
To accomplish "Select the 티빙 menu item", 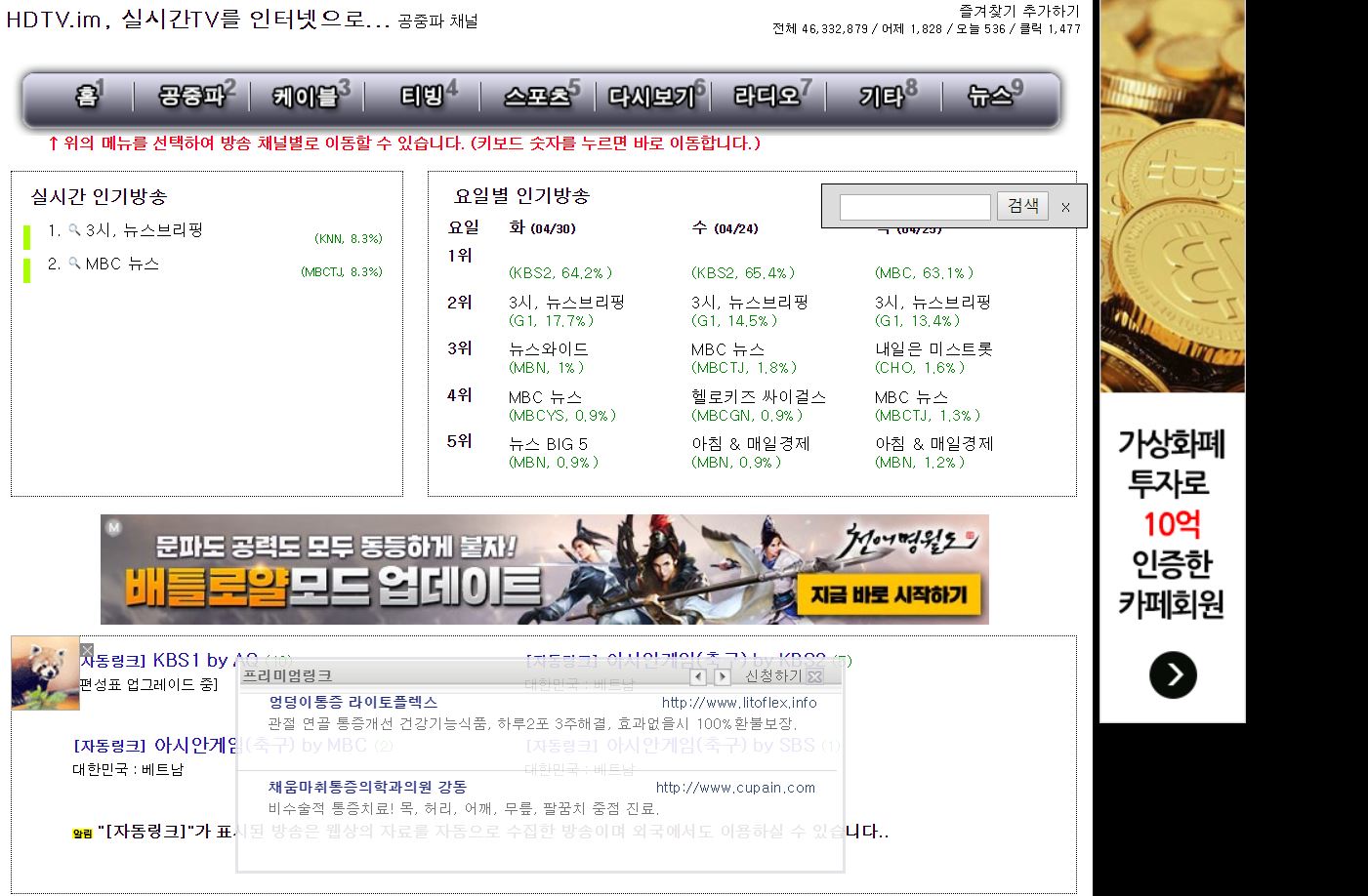I will tap(428, 96).
